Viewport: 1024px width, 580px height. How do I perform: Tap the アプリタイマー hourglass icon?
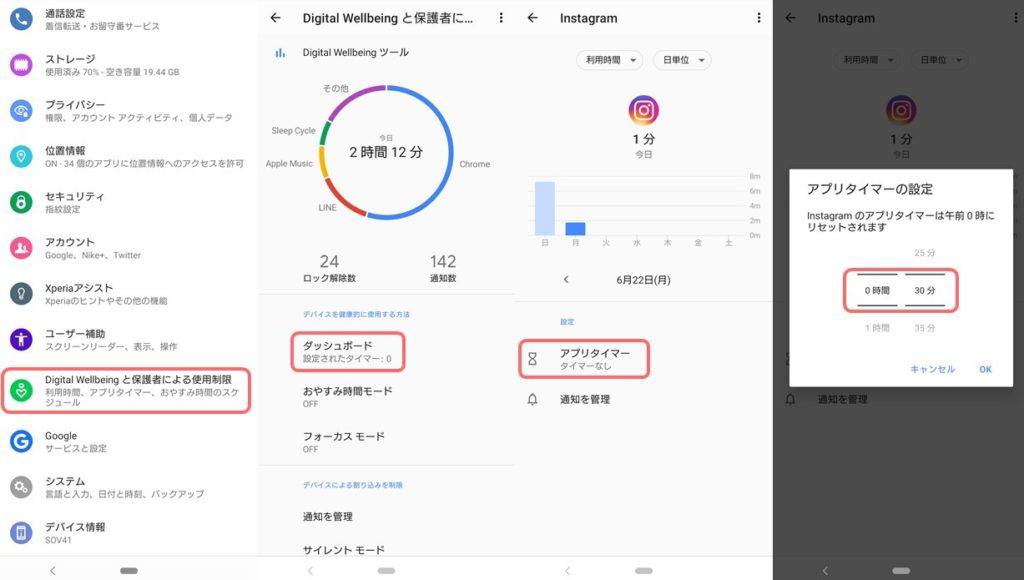coord(532,359)
